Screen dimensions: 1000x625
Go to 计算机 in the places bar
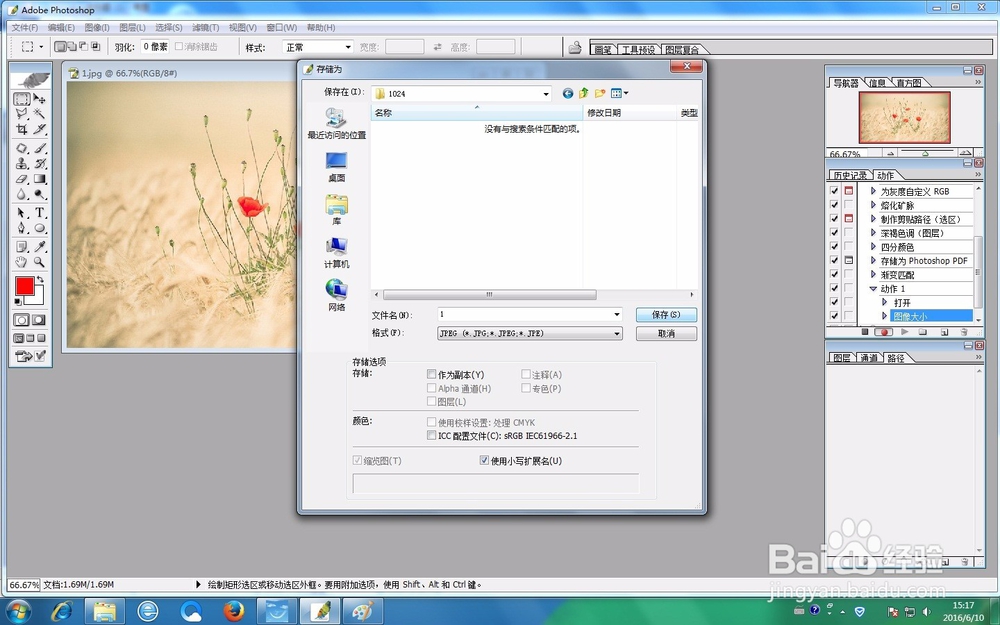pos(336,253)
